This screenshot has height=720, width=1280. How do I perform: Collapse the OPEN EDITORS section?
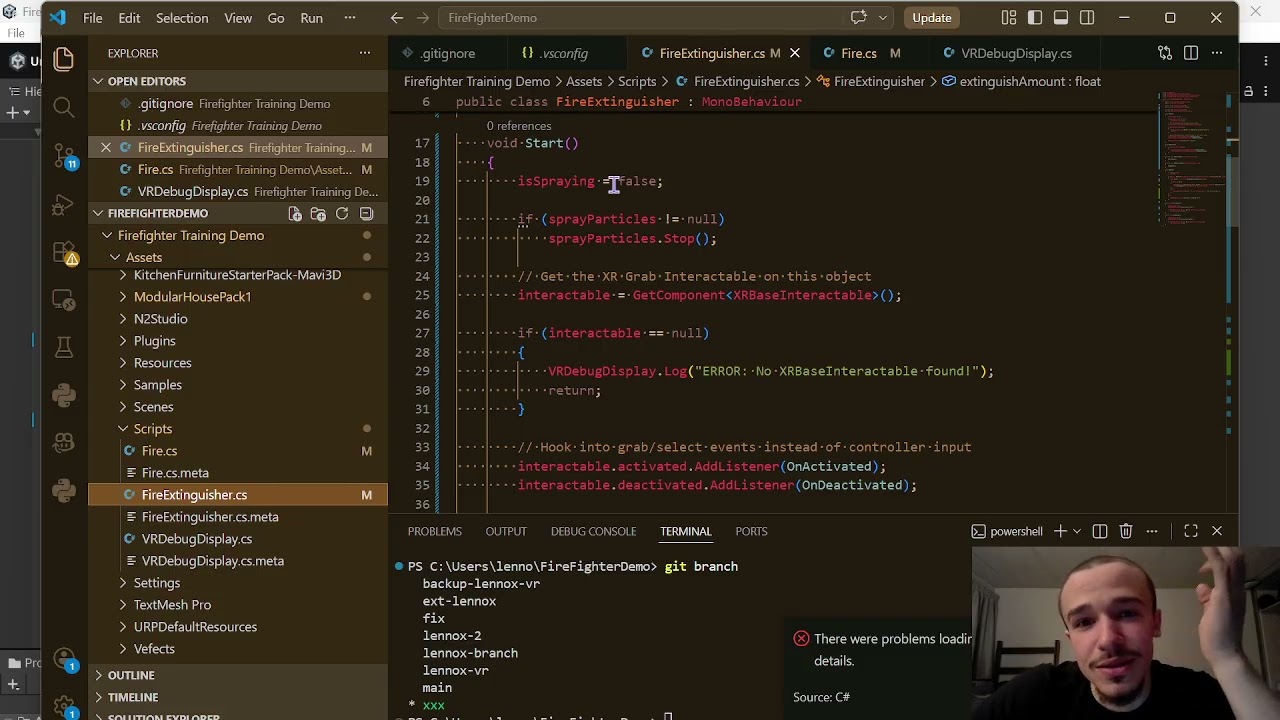point(98,81)
